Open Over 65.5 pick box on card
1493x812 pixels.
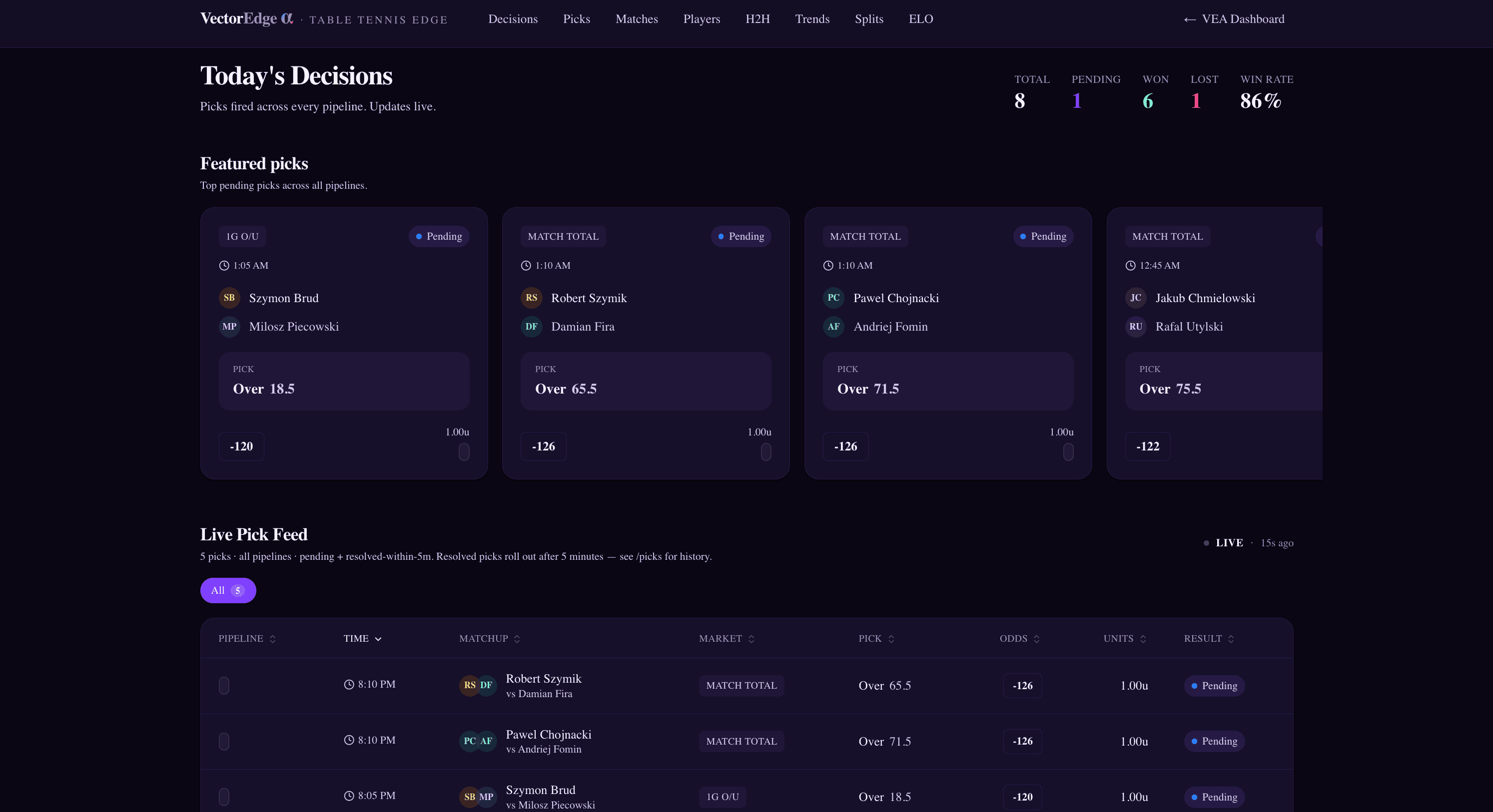(646, 381)
